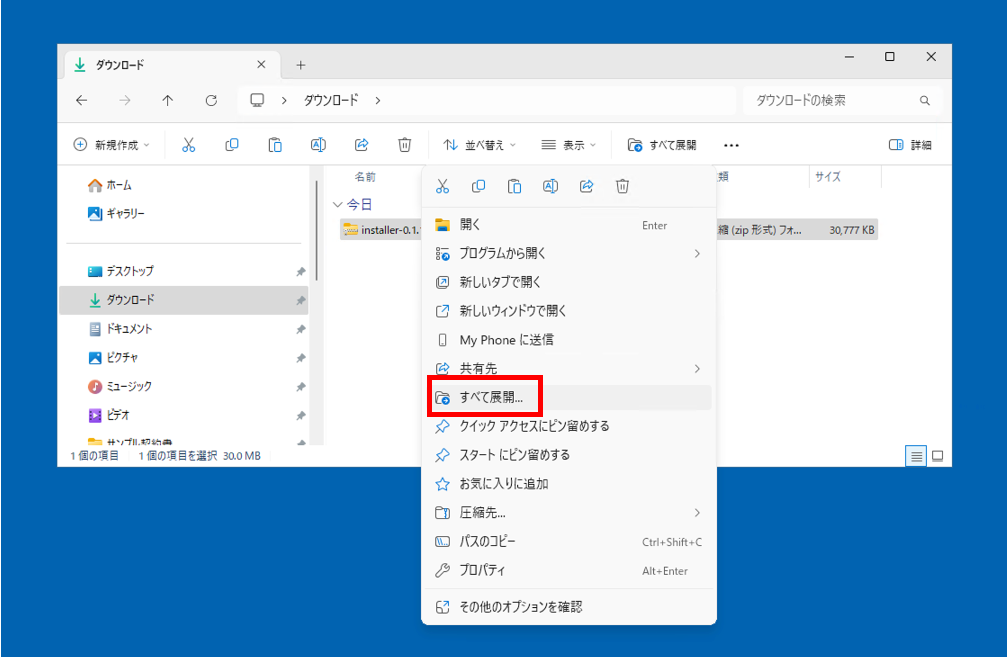Screen dimensions: 1008x658
Task: Click the share icon in the toolbar
Action: point(362,145)
